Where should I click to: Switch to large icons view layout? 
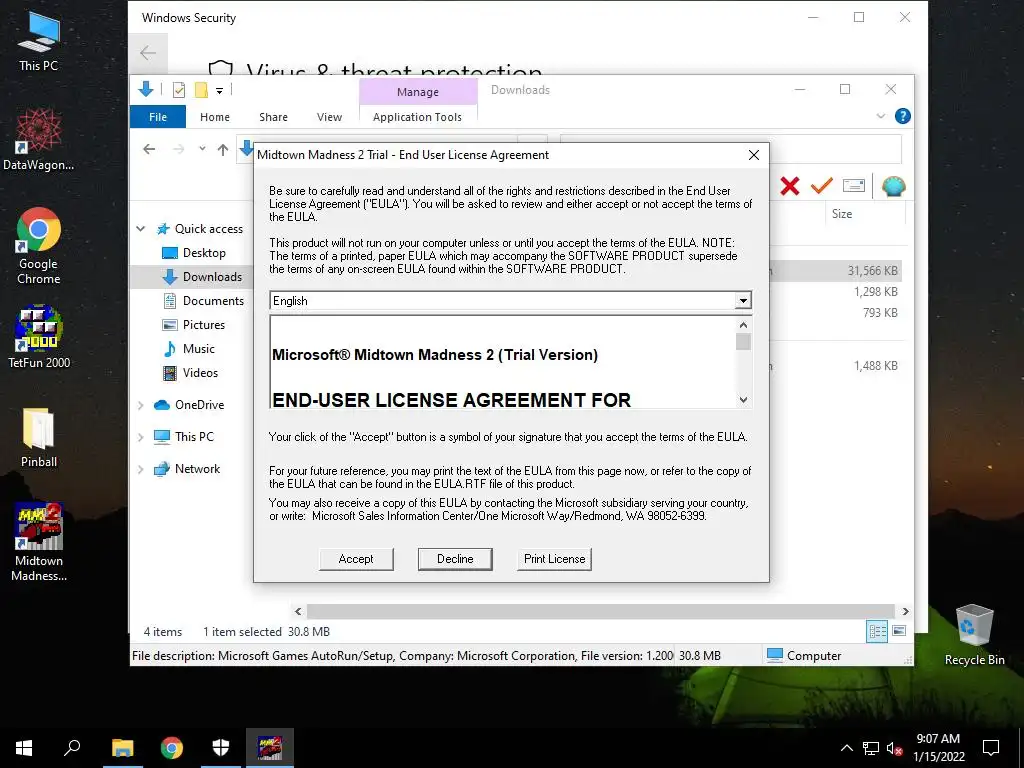point(899,631)
